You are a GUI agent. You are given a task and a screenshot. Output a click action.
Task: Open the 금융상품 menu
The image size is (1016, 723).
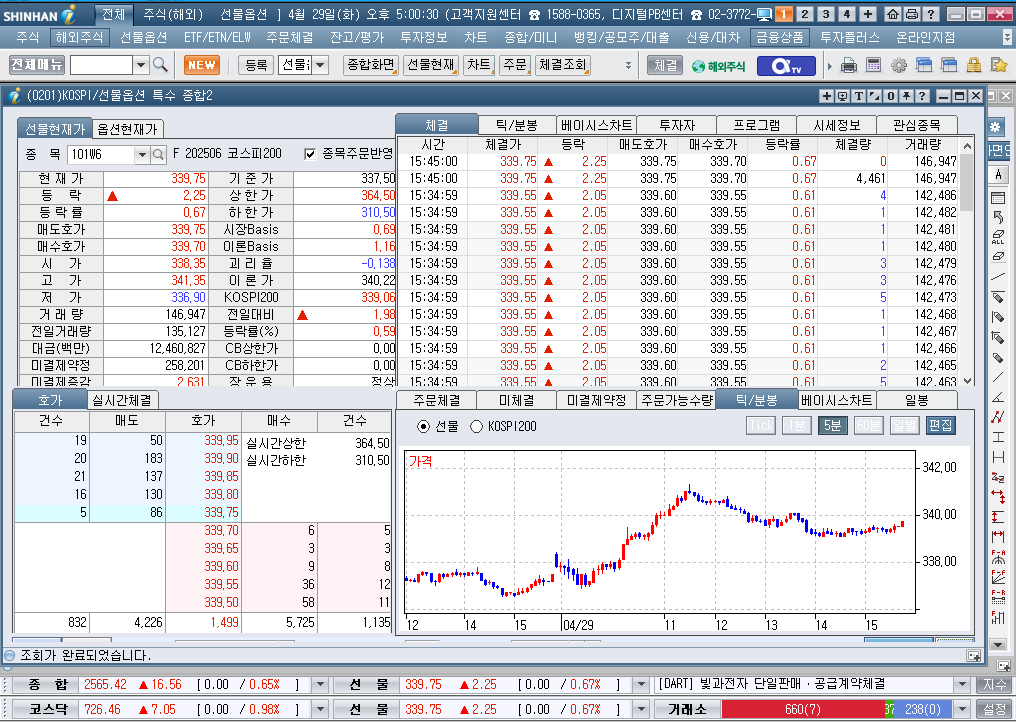pyautogui.click(x=779, y=38)
